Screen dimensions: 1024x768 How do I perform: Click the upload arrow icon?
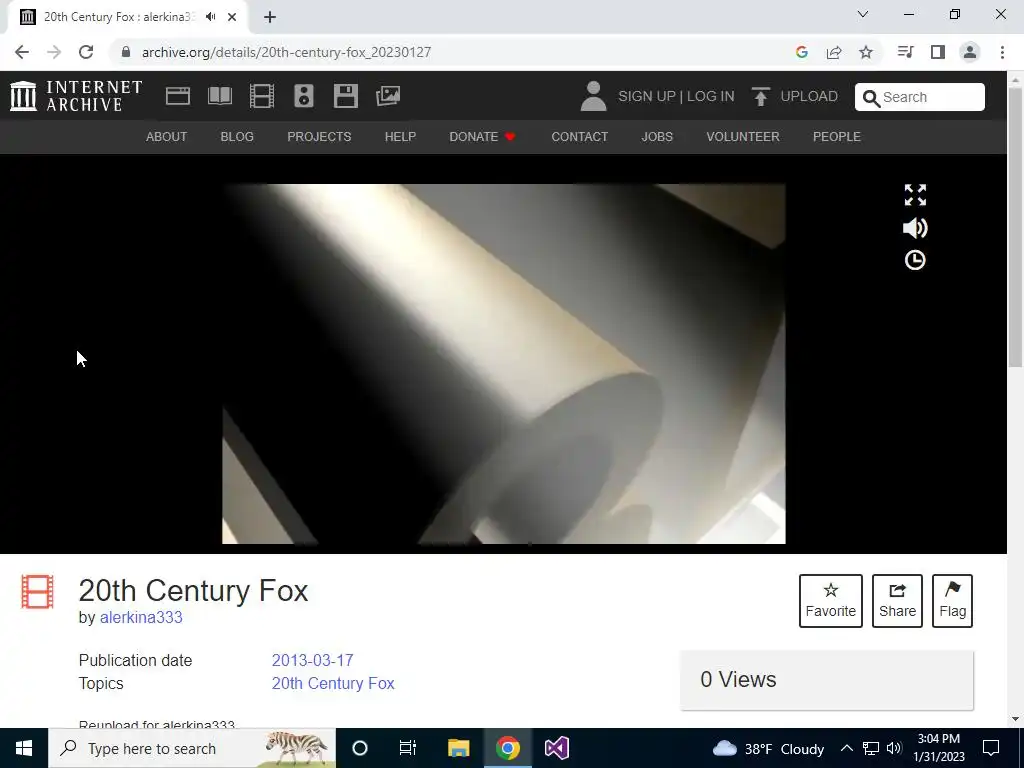[760, 97]
